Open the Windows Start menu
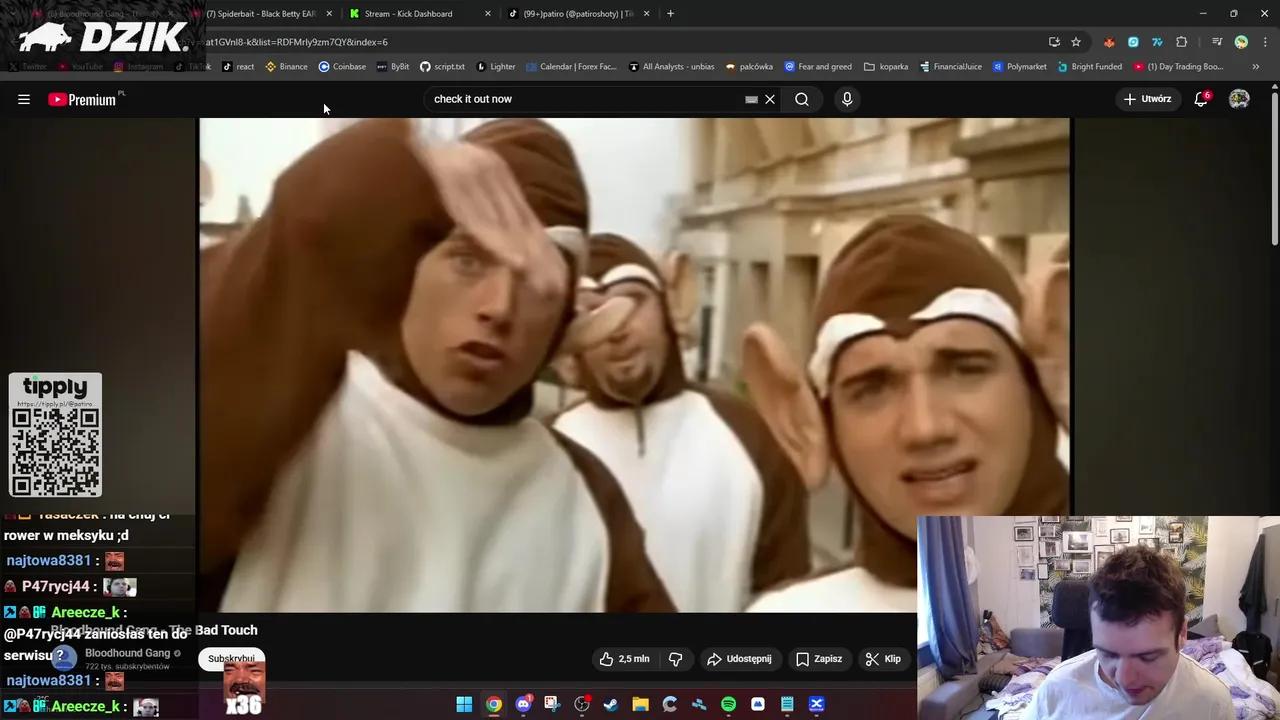The height and width of the screenshot is (720, 1280). pyautogui.click(x=464, y=704)
